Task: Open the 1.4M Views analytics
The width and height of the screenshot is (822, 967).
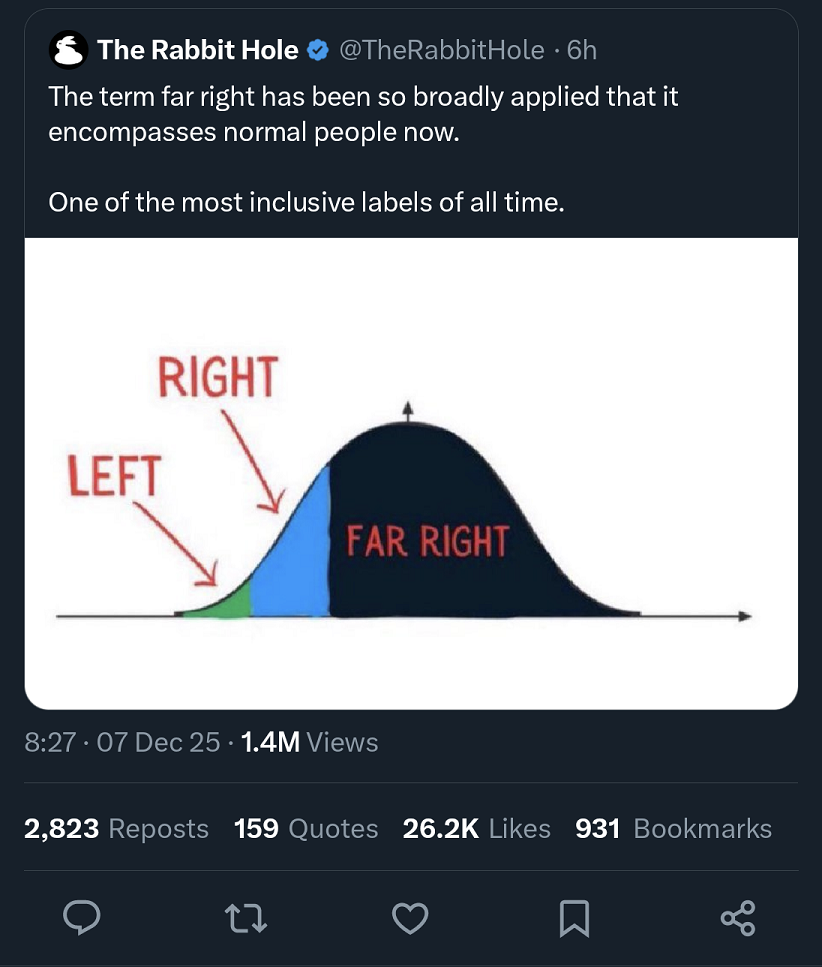Action: click(x=308, y=743)
